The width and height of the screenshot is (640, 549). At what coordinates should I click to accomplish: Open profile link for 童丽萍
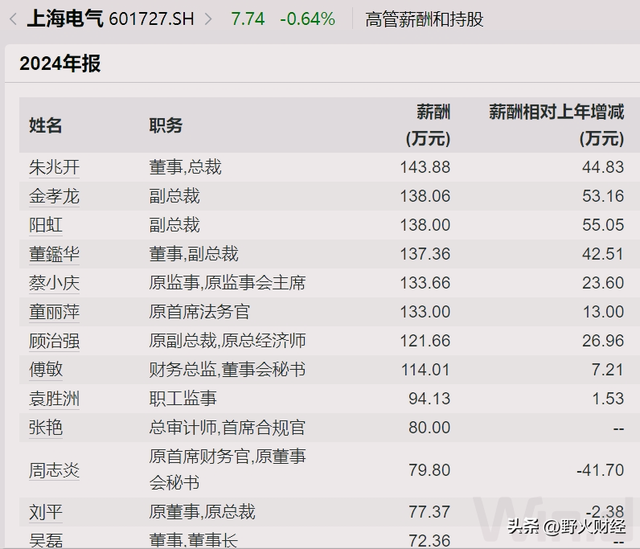(x=54, y=312)
